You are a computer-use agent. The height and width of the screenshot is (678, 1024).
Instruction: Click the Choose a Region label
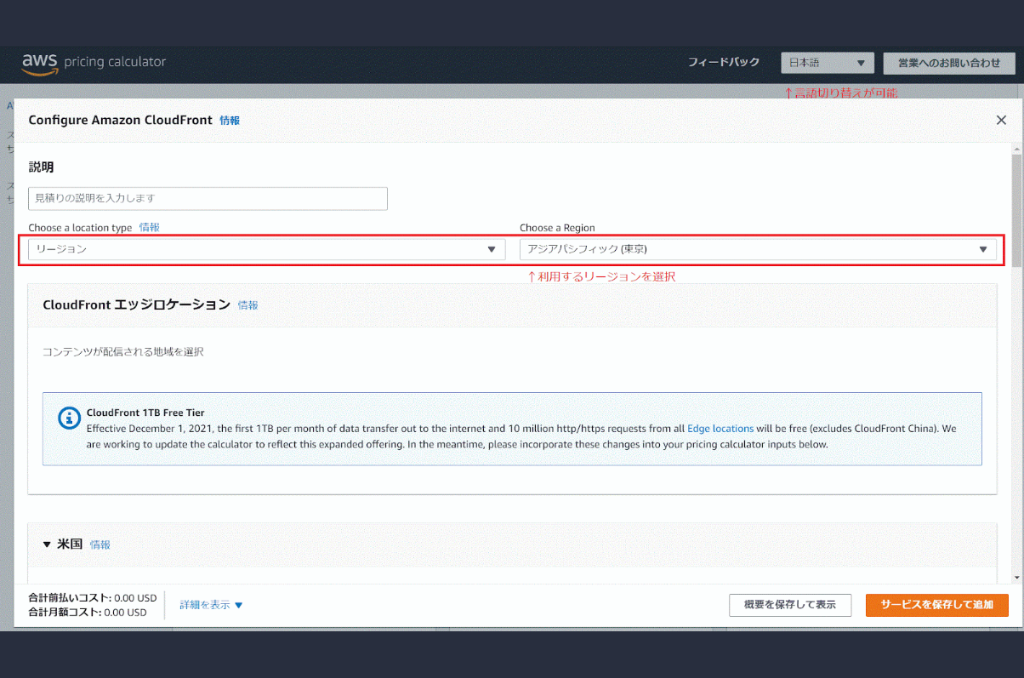[557, 227]
